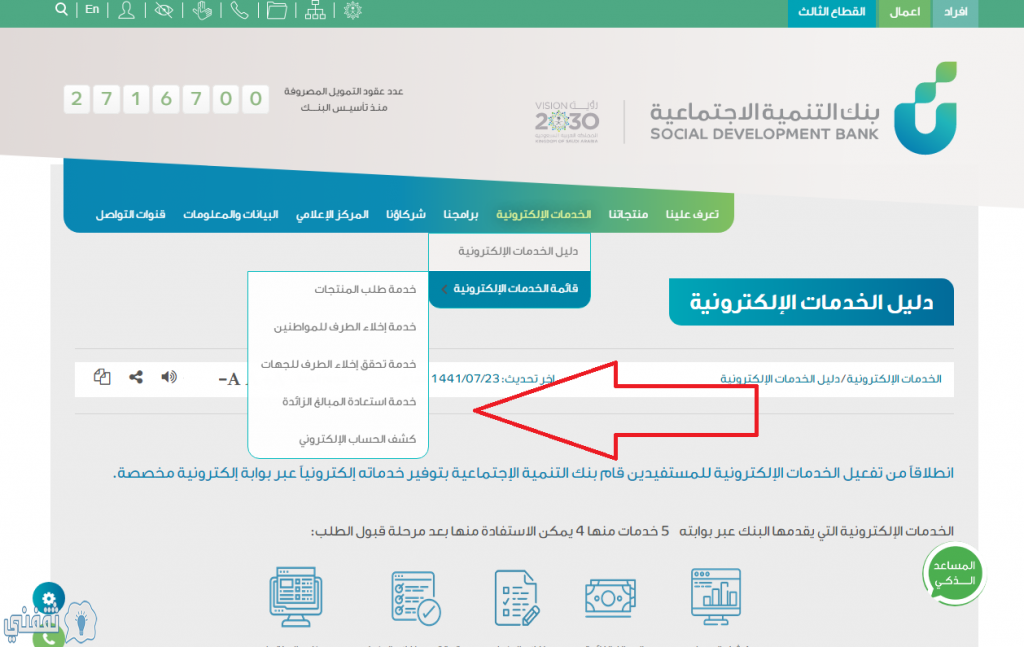Open the user login icon
The height and width of the screenshot is (647, 1024).
click(x=126, y=10)
